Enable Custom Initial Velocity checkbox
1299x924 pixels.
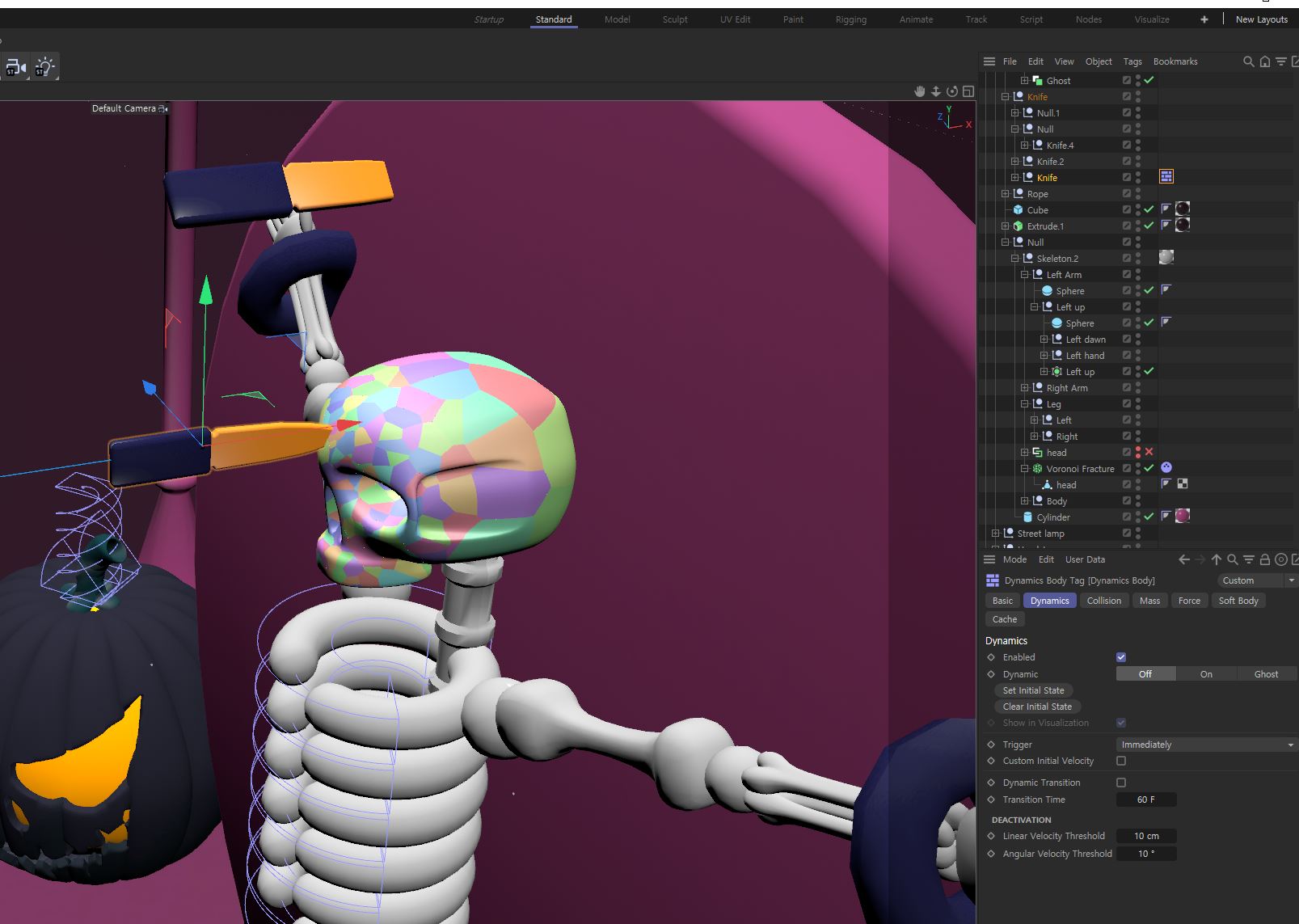[x=1121, y=761]
